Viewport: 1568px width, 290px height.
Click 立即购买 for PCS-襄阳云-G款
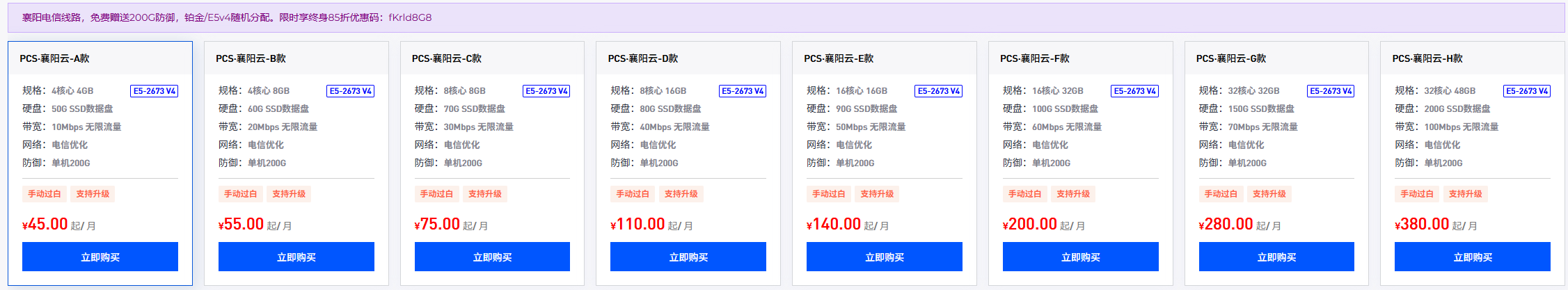pos(1276,257)
